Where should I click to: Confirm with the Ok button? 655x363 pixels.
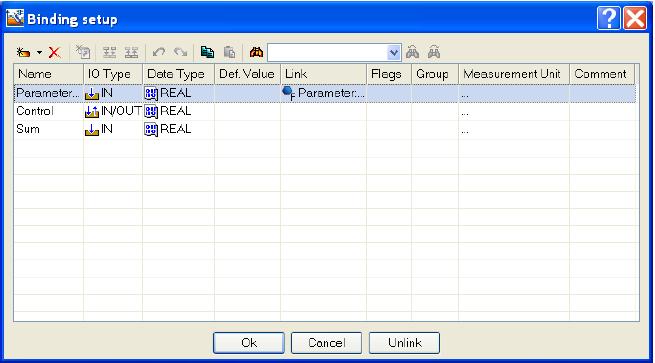pos(249,343)
